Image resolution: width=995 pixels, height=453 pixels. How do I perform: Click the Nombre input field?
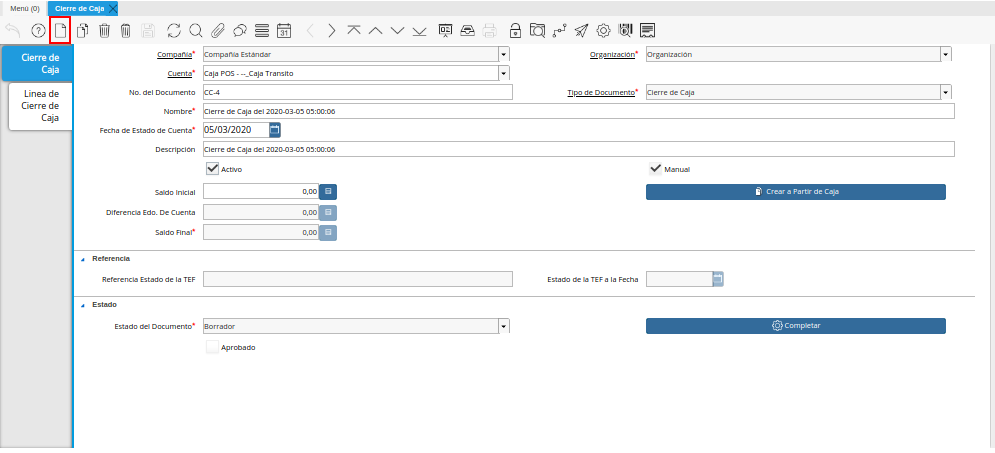[578, 111]
